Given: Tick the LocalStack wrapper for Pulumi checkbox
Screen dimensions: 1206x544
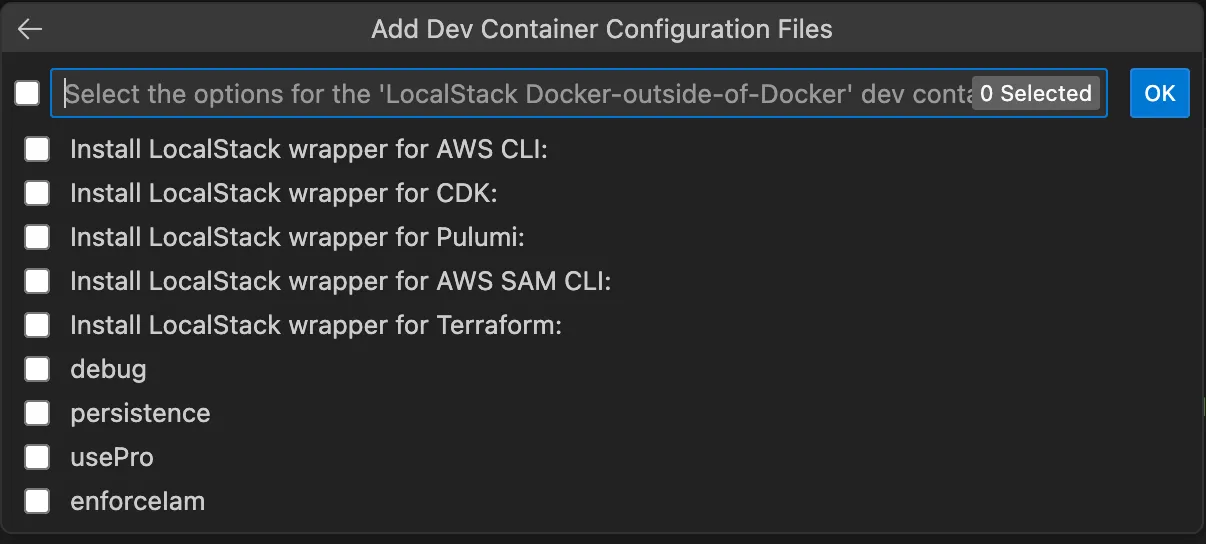Looking at the screenshot, I should pos(37,237).
